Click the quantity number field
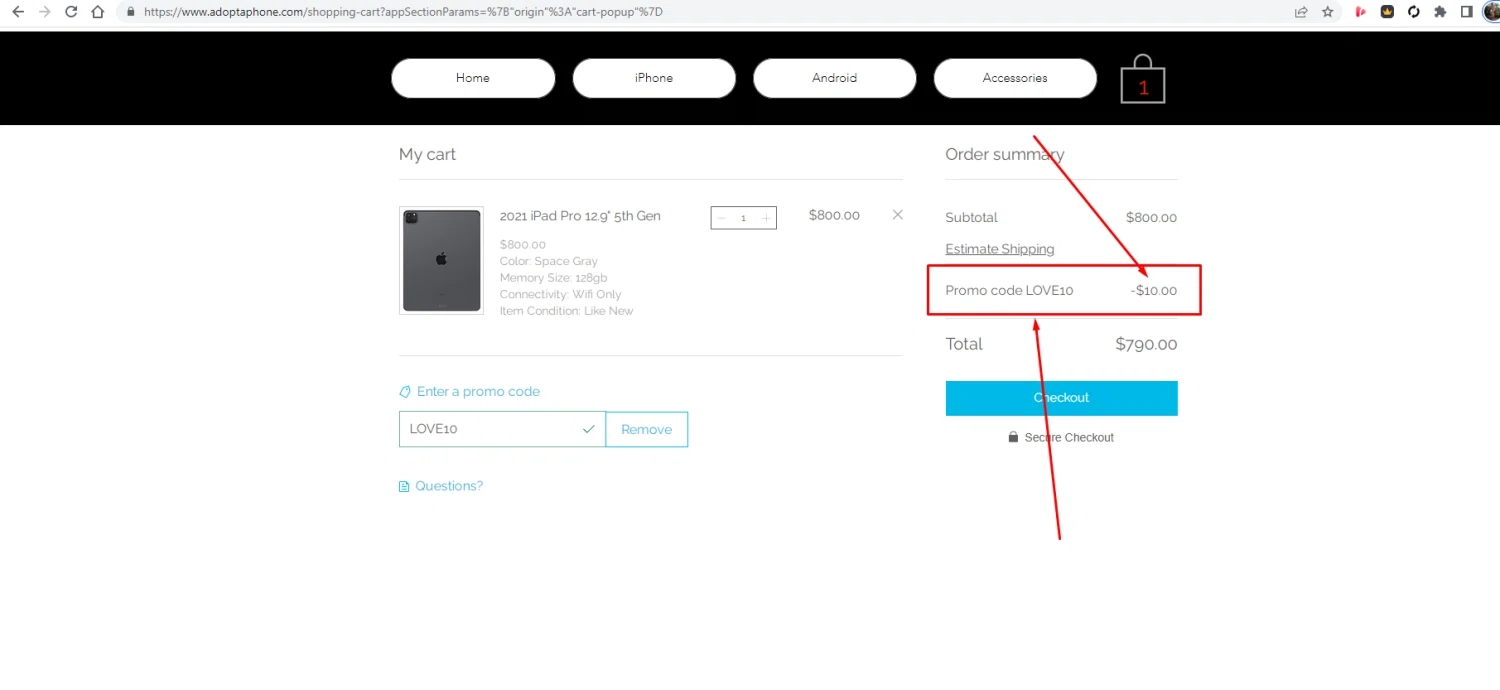Viewport: 1500px width, 690px height. pyautogui.click(x=743, y=218)
